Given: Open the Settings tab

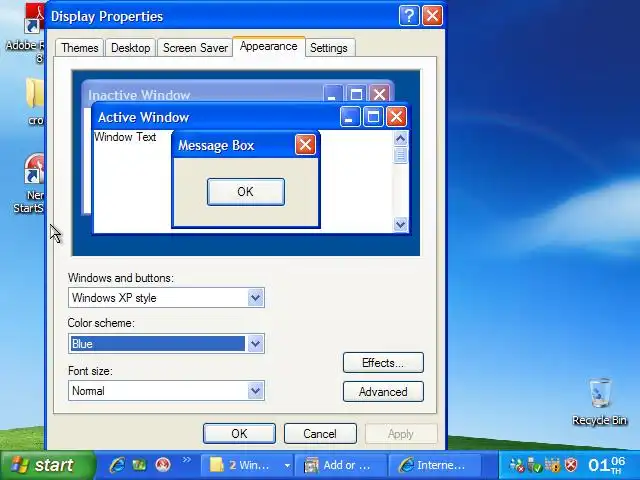Looking at the screenshot, I should [329, 48].
